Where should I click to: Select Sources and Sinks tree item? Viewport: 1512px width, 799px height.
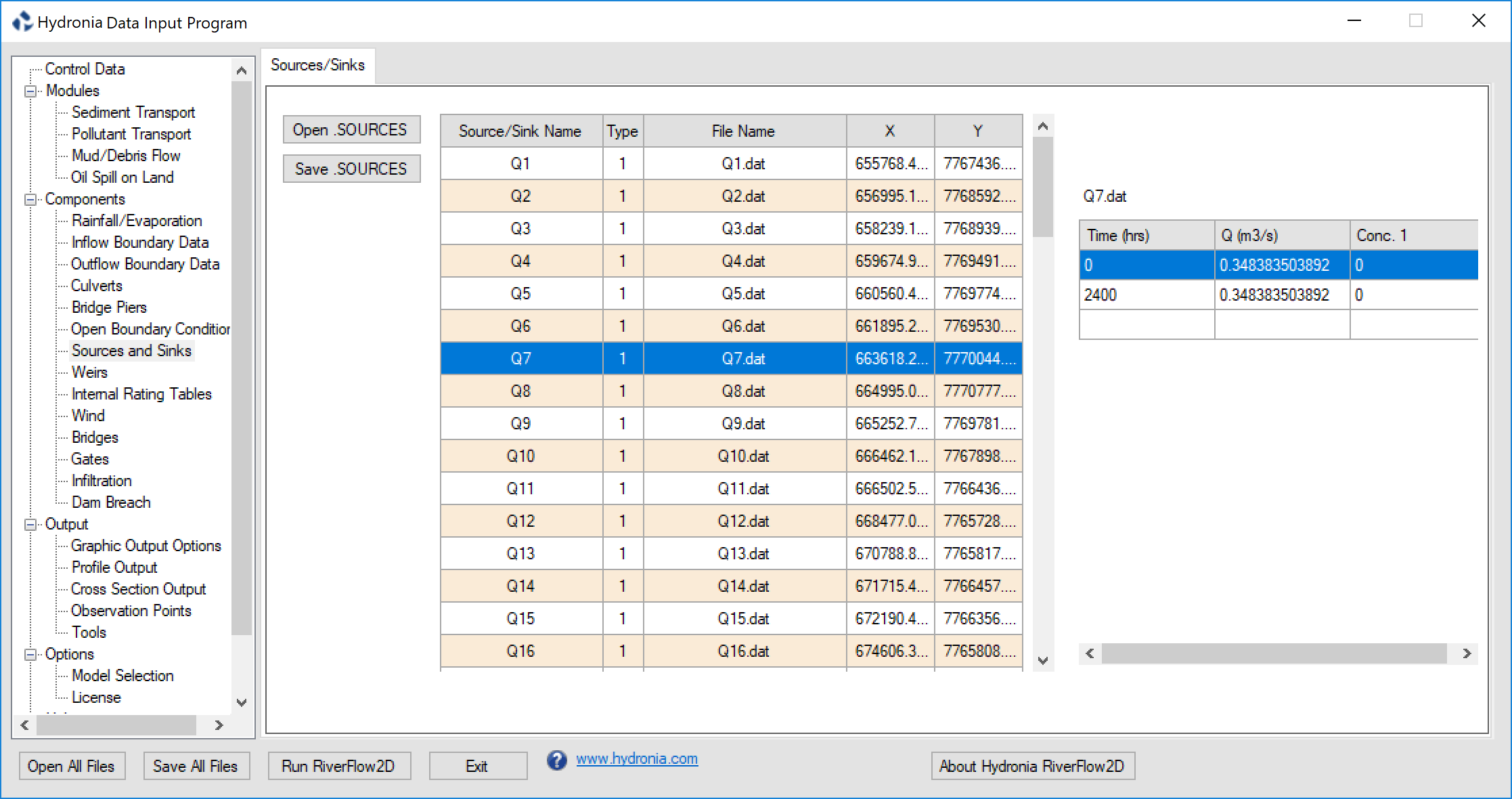tap(132, 351)
